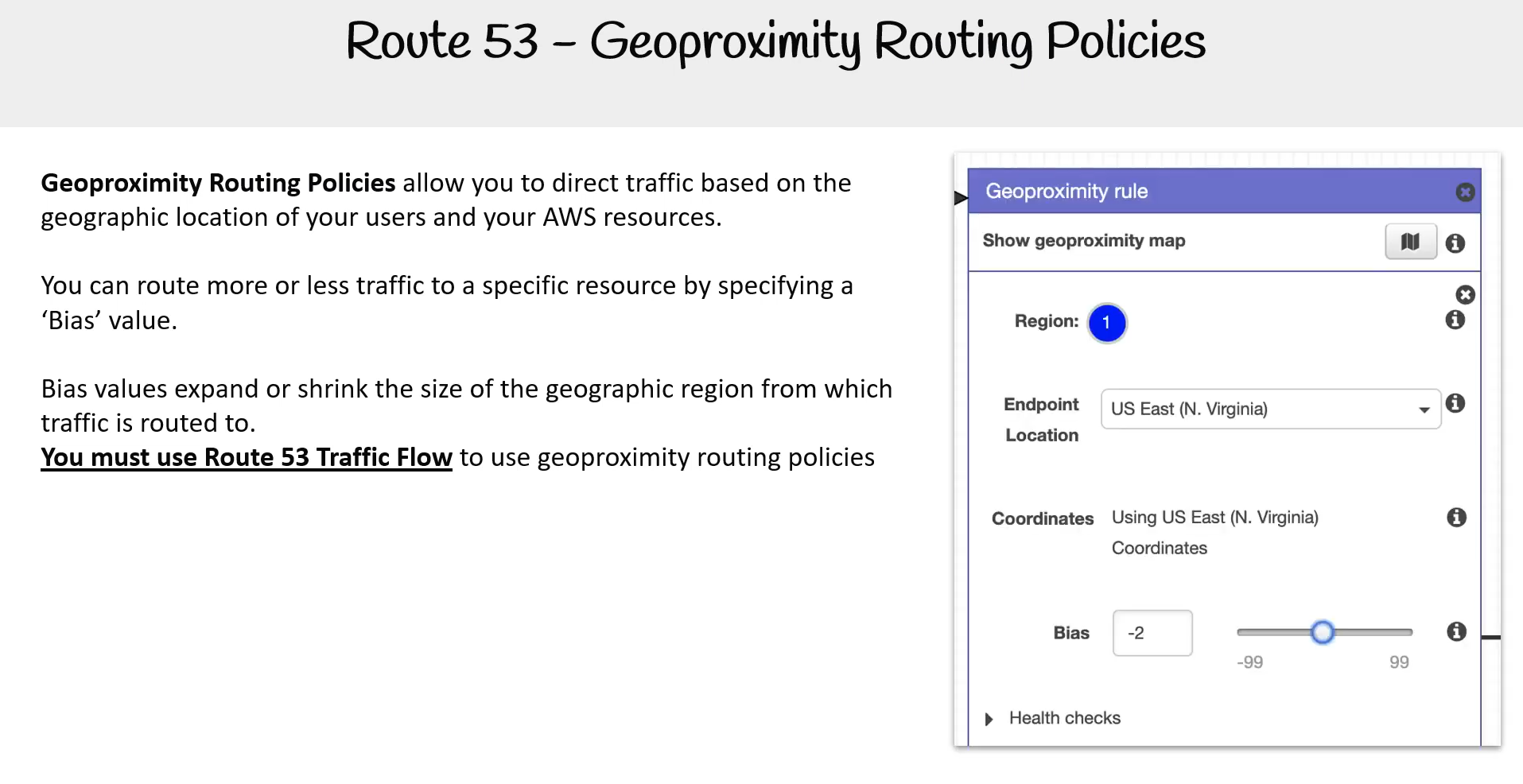The width and height of the screenshot is (1523, 784).
Task: Click the slide title 'Route 53 – Geoproximity Routing Policies'
Action: coord(775,41)
